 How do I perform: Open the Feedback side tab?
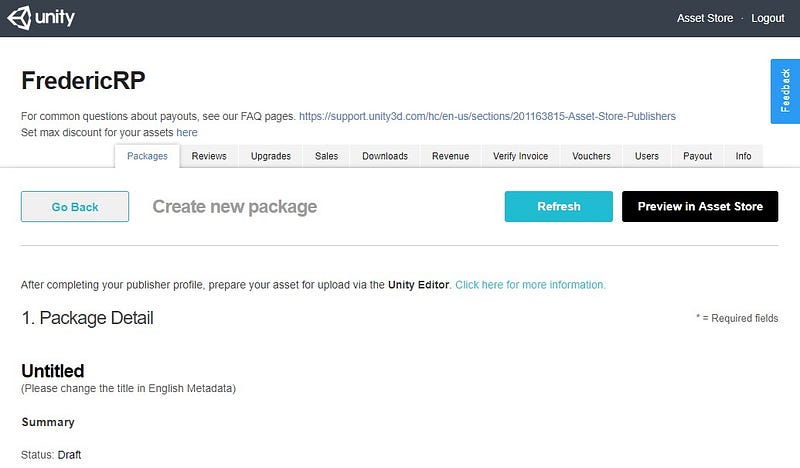(785, 91)
